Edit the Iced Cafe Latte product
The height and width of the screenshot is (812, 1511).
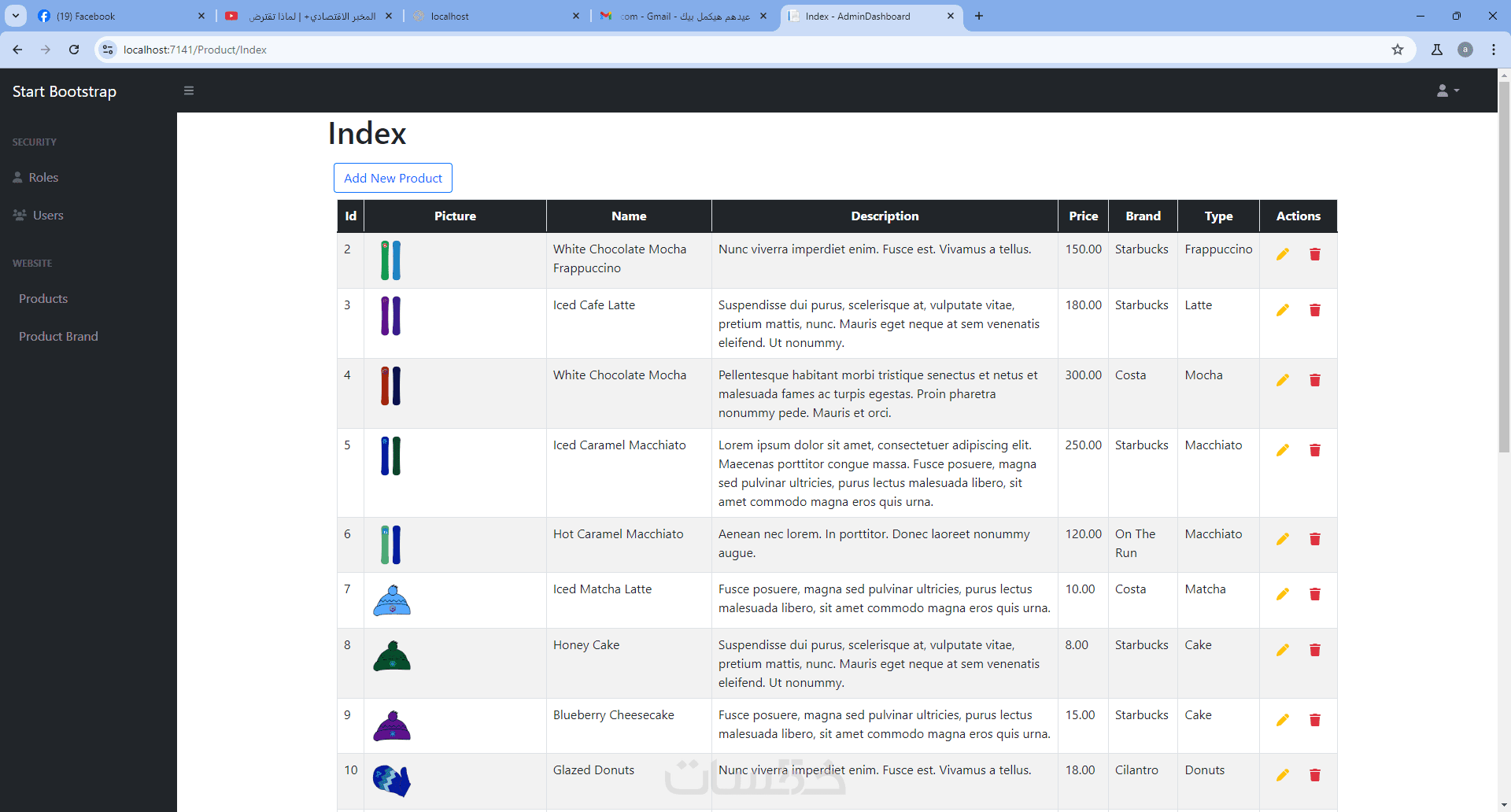click(1282, 310)
